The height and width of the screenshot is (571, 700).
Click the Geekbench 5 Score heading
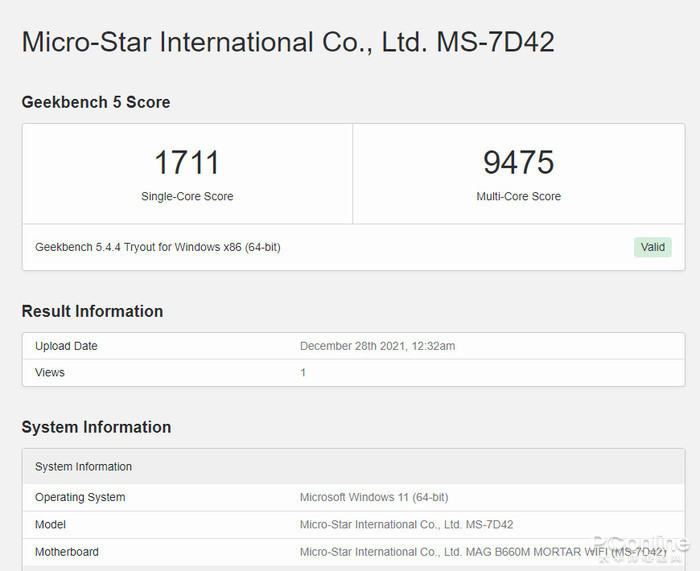click(x=96, y=102)
